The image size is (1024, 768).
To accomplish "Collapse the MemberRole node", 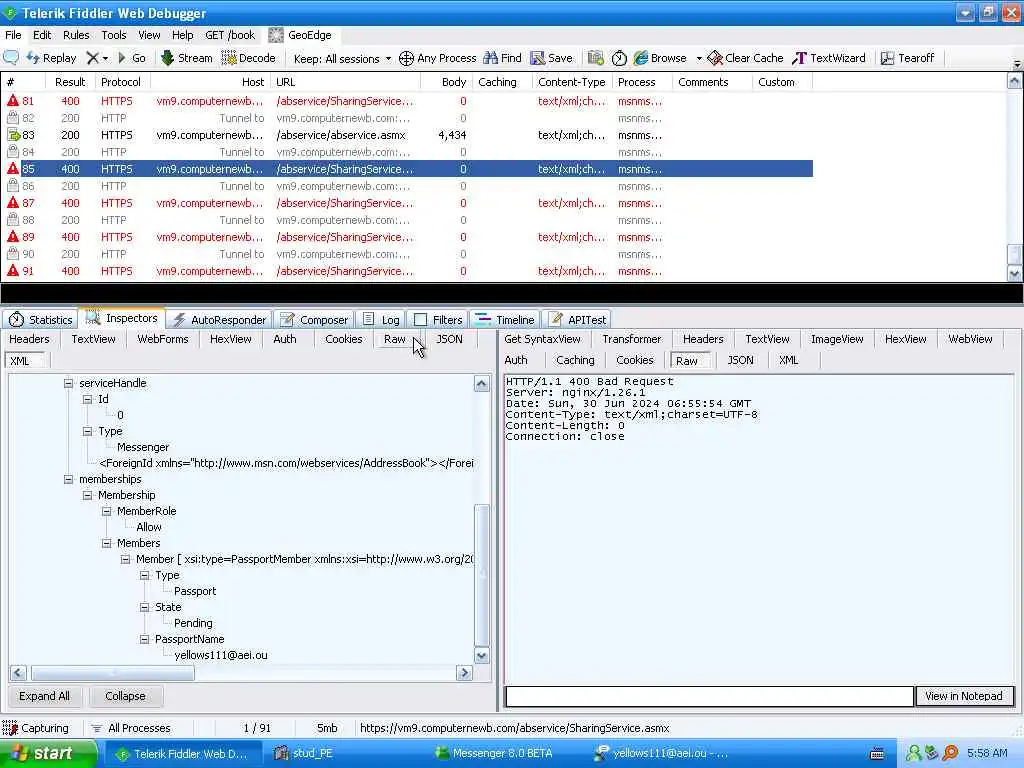I will click(106, 511).
